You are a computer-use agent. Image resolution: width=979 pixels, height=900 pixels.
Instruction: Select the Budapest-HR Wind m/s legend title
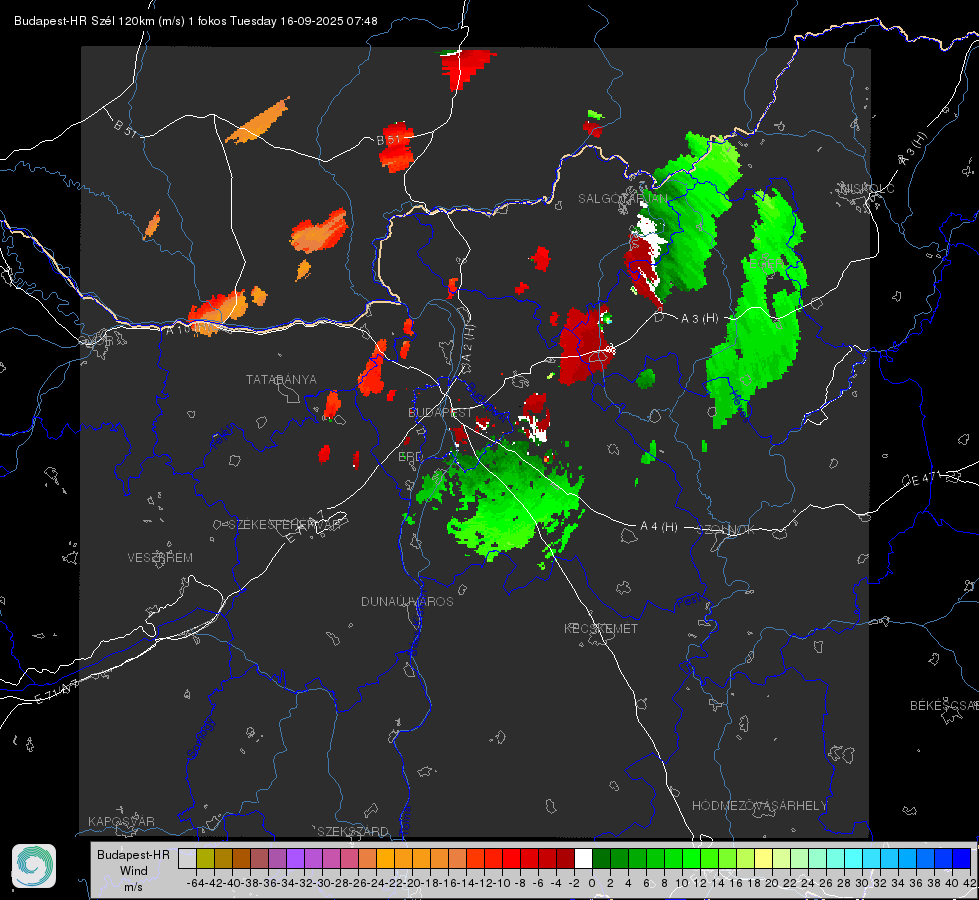click(133, 871)
